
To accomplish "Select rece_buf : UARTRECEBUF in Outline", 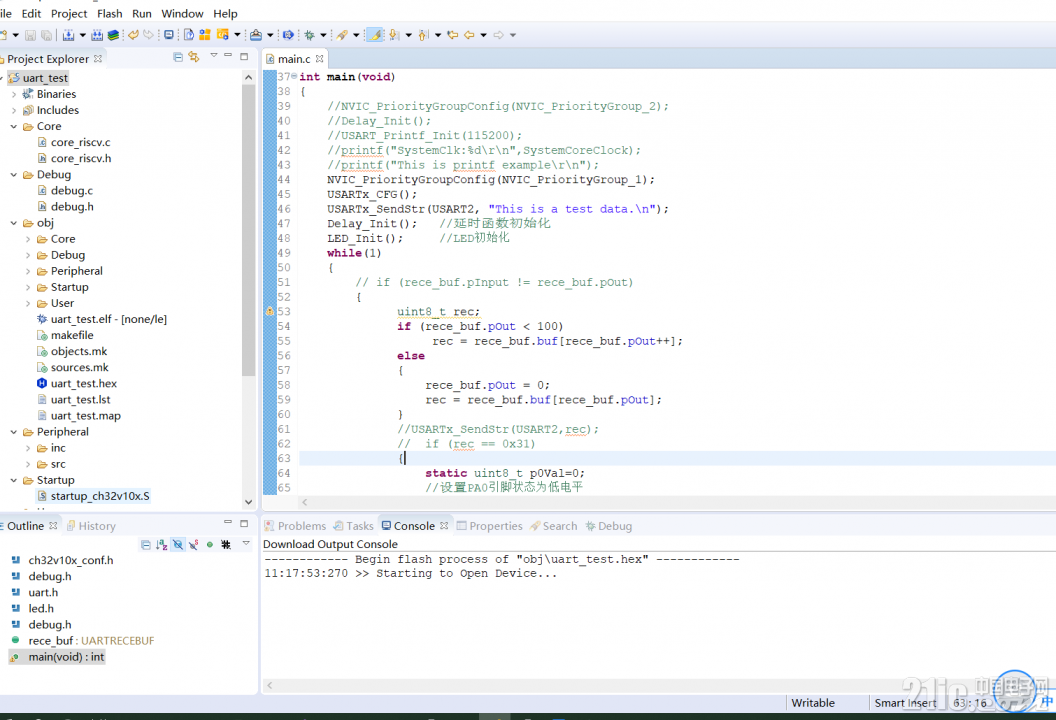I will 83,641.
